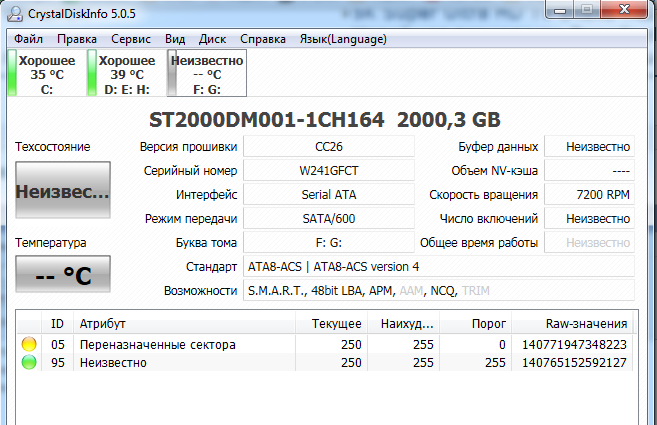Click the CrystalDiskInfo title bar app icon
This screenshot has width=657, height=425.
15,13
